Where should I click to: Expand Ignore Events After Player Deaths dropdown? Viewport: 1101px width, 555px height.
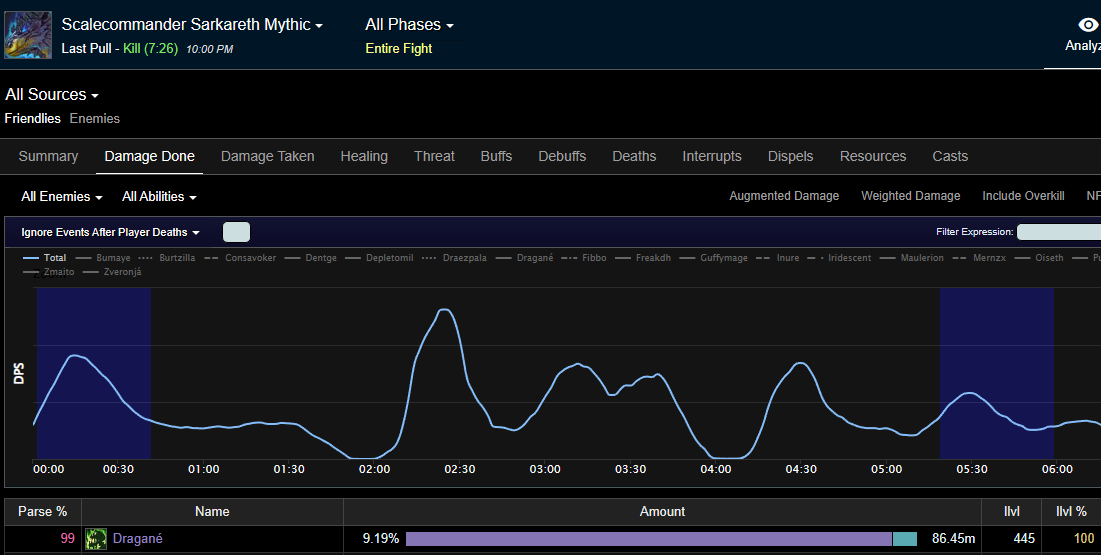point(110,232)
